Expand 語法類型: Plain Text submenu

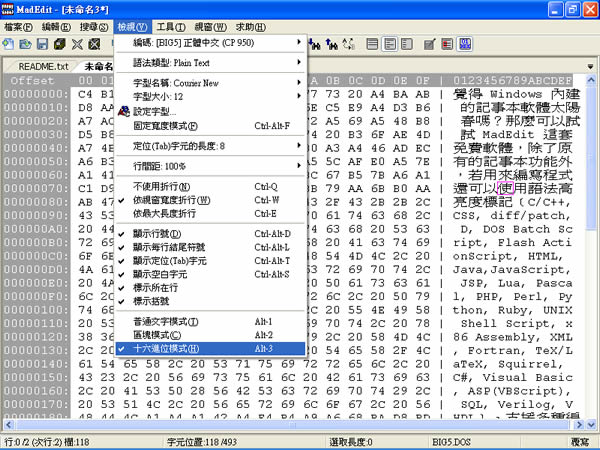[x=210, y=63]
